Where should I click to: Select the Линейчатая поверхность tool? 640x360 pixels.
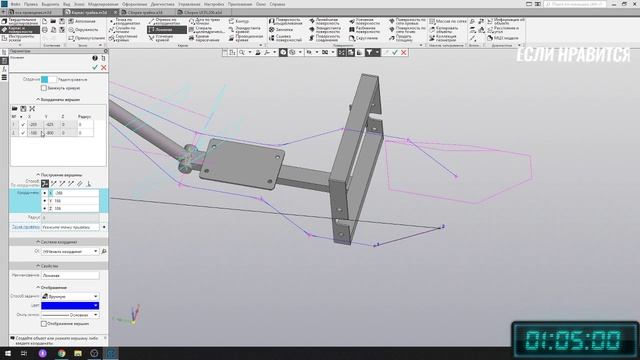coord(324,21)
